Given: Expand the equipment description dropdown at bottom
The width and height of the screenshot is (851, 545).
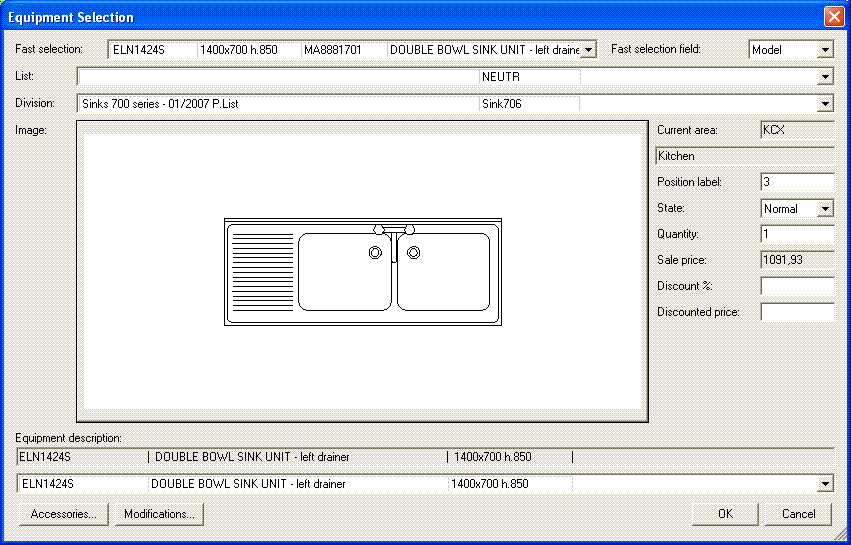Looking at the screenshot, I should pyautogui.click(x=825, y=484).
